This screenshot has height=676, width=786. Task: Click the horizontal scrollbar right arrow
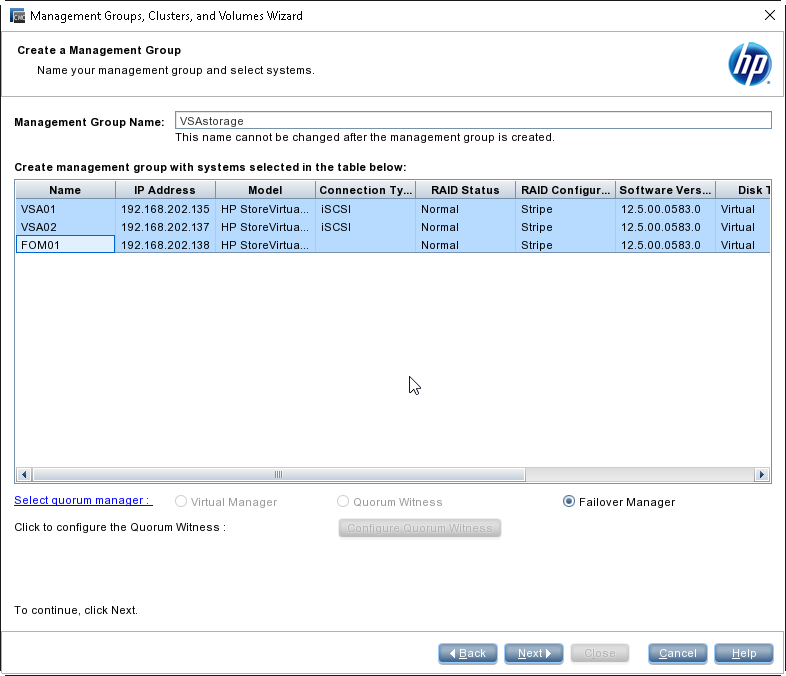762,474
